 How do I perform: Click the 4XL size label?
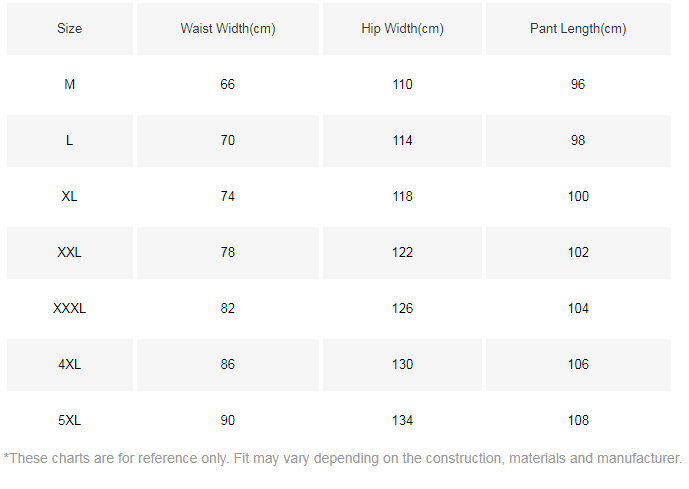[70, 365]
